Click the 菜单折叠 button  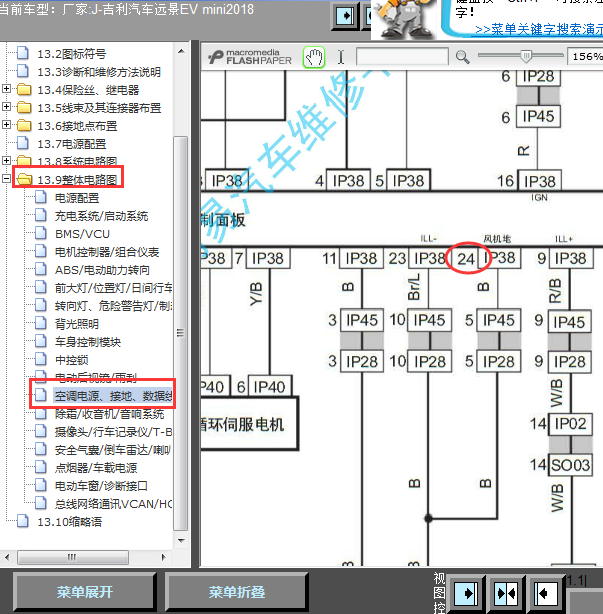pyautogui.click(x=237, y=592)
